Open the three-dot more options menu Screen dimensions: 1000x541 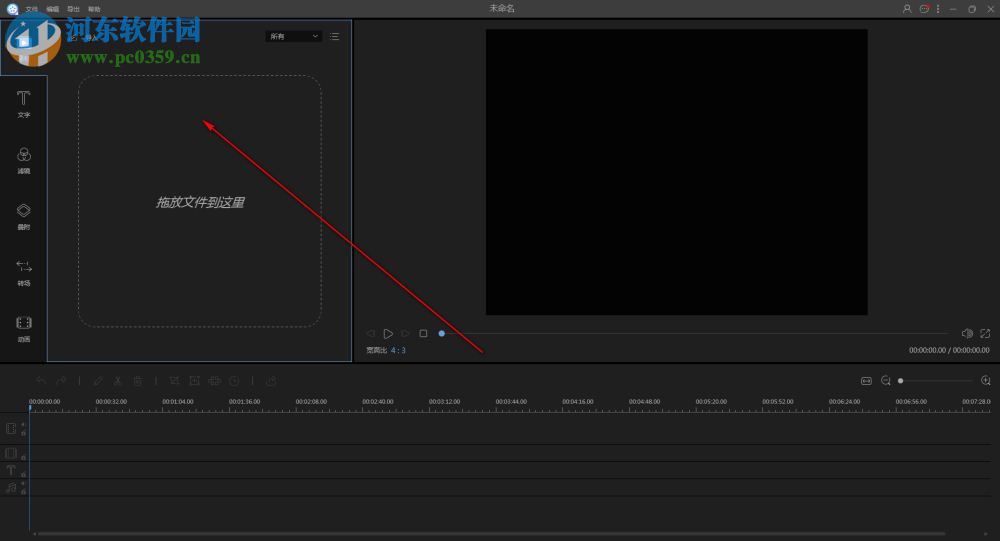(938, 9)
